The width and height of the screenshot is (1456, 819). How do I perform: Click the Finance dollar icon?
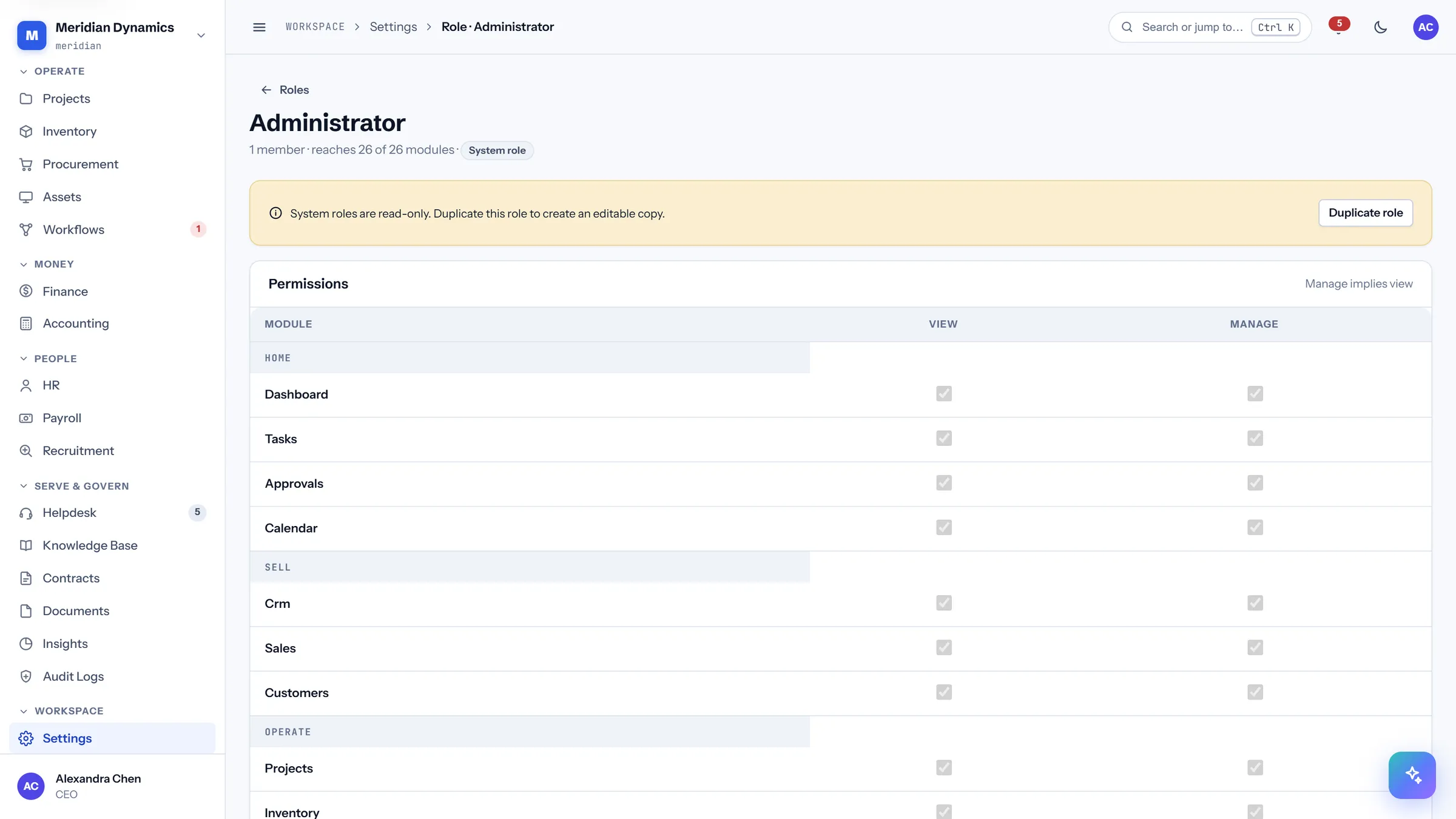[26, 291]
